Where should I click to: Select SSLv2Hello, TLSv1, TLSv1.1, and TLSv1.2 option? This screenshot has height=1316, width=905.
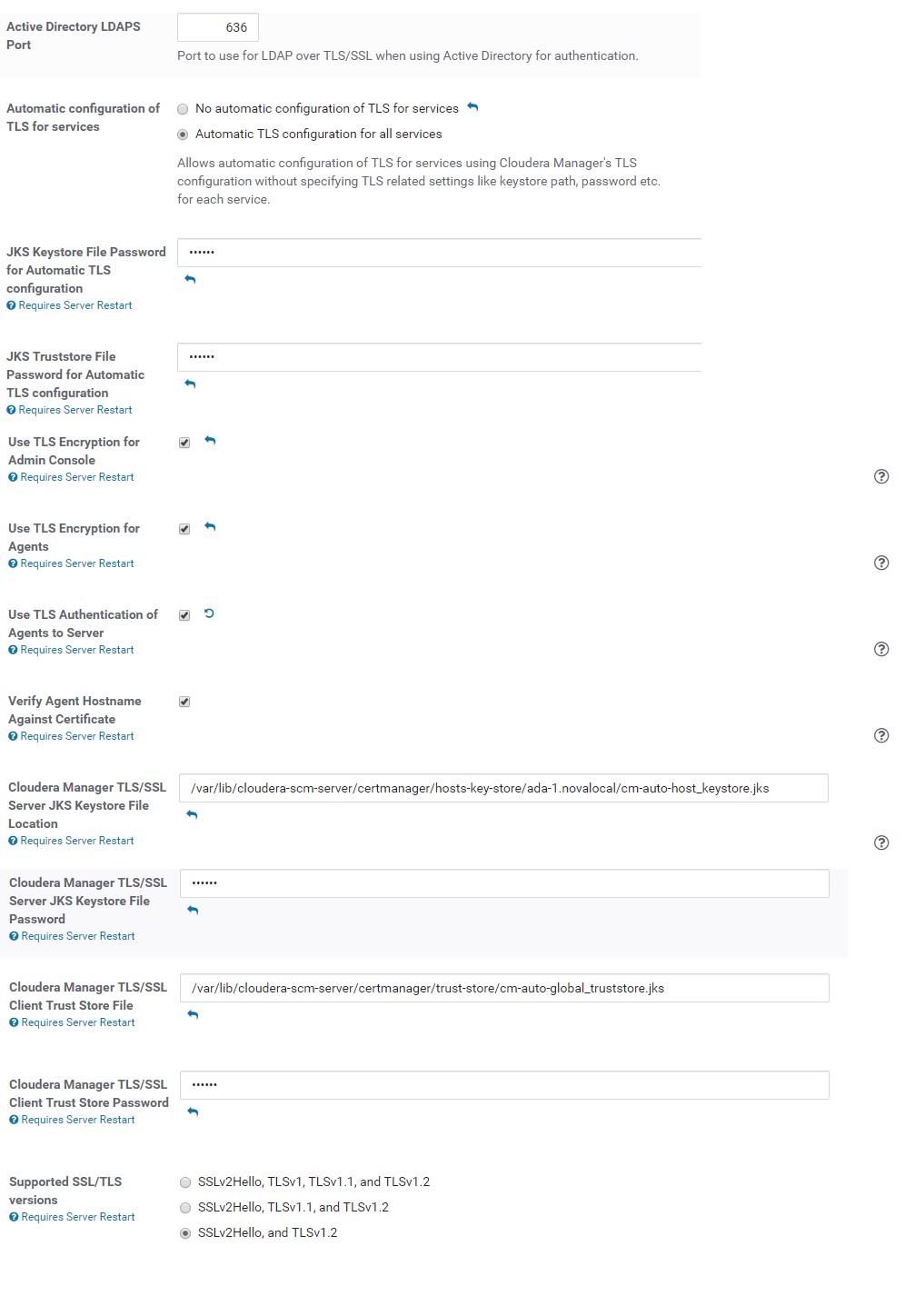185,1182
